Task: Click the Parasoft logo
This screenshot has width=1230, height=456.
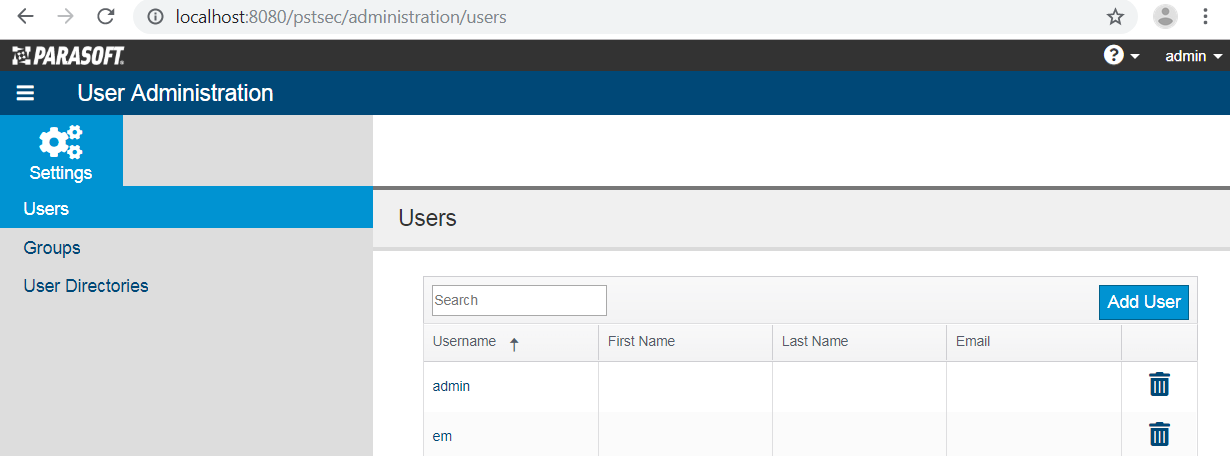Action: tap(68, 56)
